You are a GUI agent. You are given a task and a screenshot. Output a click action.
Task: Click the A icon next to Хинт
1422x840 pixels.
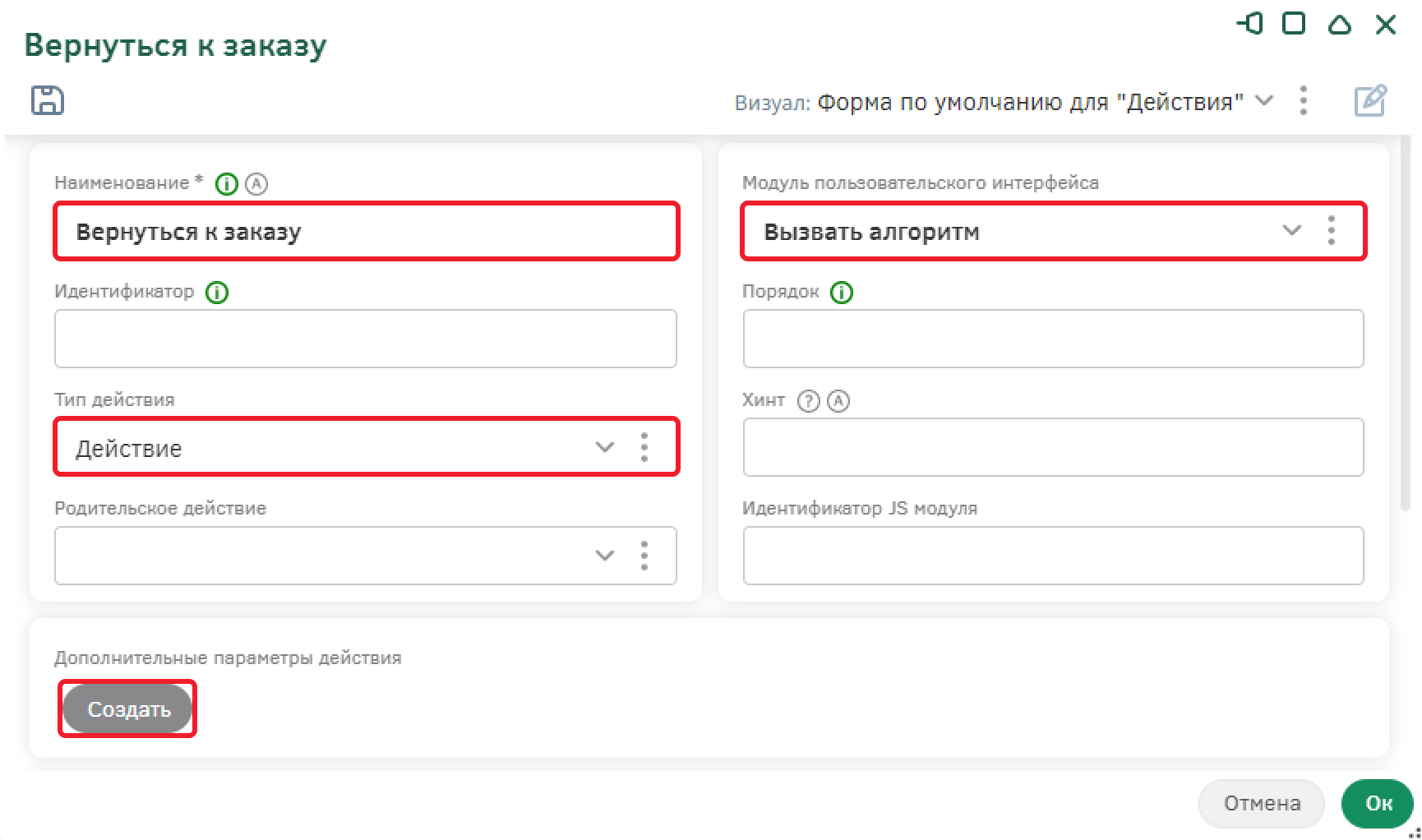click(x=838, y=401)
